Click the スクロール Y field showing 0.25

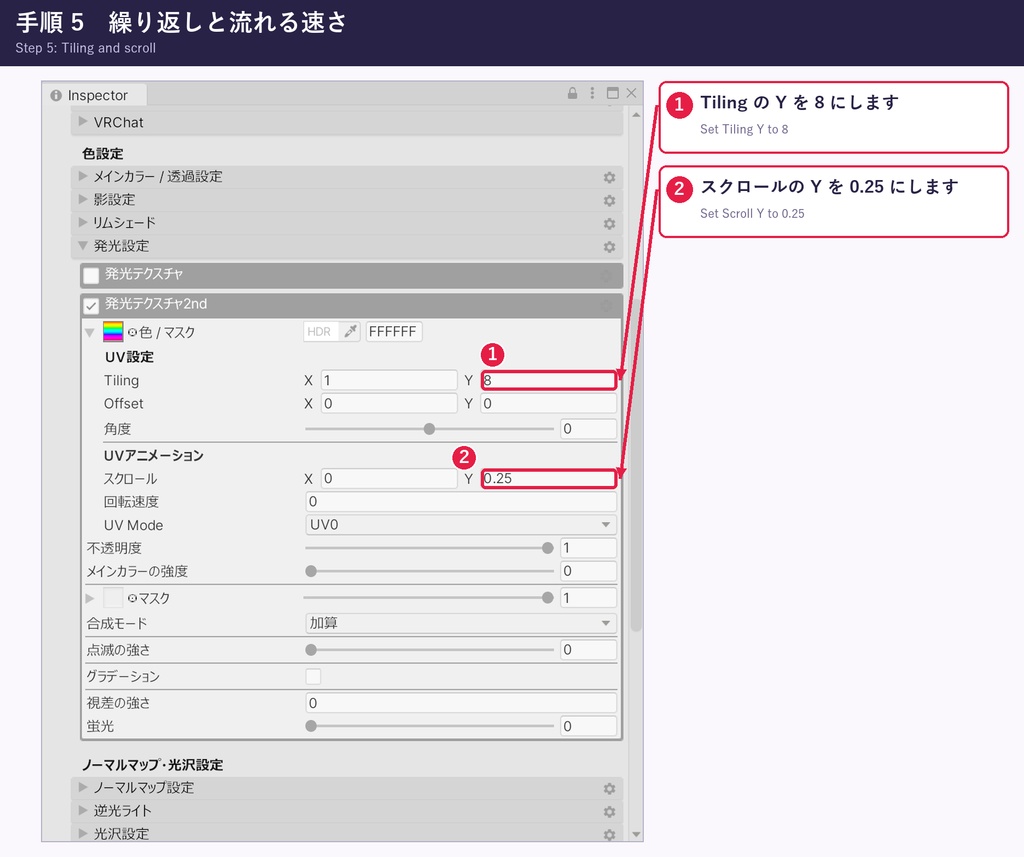[x=549, y=479]
